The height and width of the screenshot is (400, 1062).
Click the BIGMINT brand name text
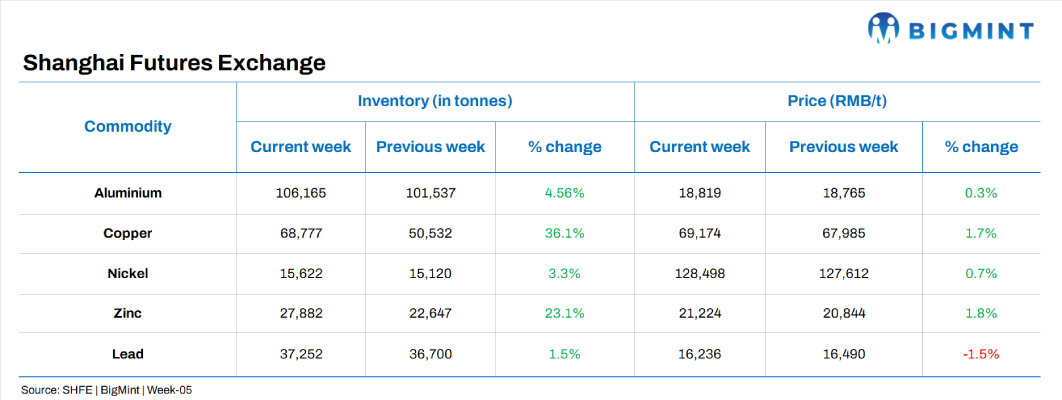[x=972, y=32]
